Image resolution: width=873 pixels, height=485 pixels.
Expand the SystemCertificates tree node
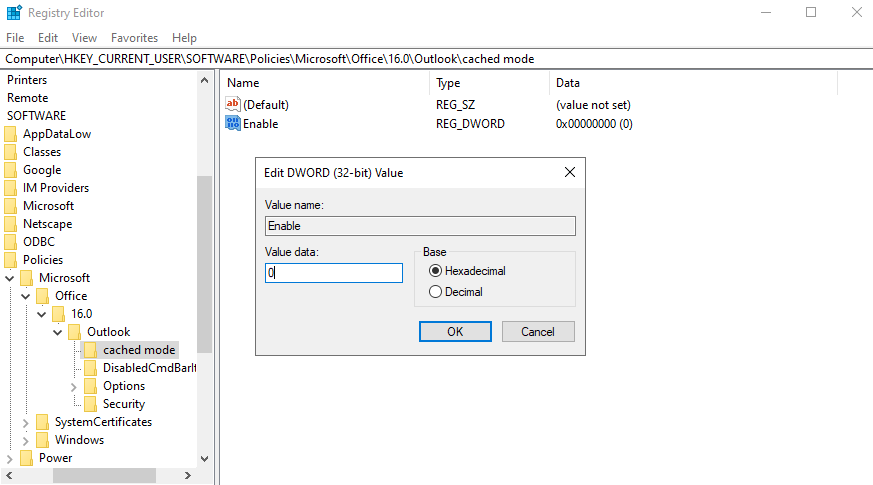25,423
